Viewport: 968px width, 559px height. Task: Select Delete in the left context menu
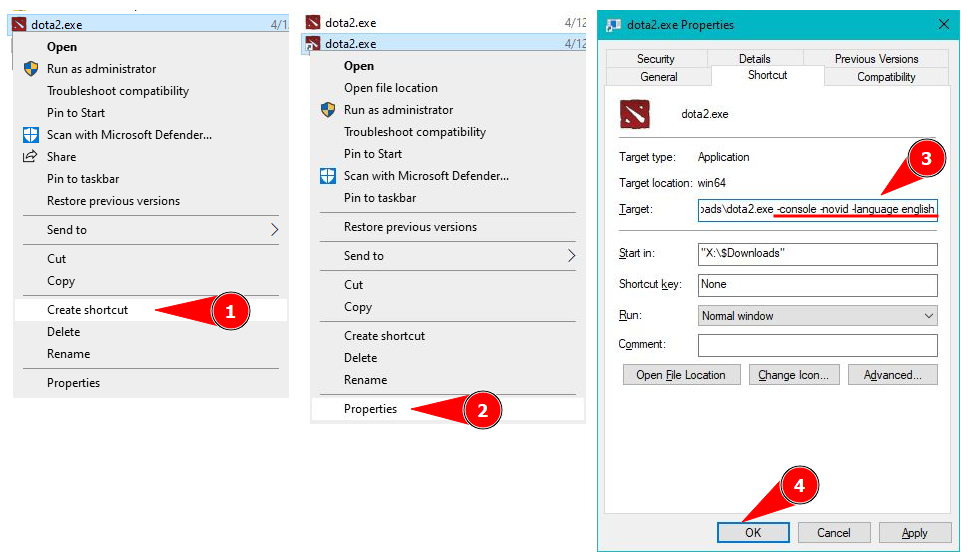click(64, 332)
